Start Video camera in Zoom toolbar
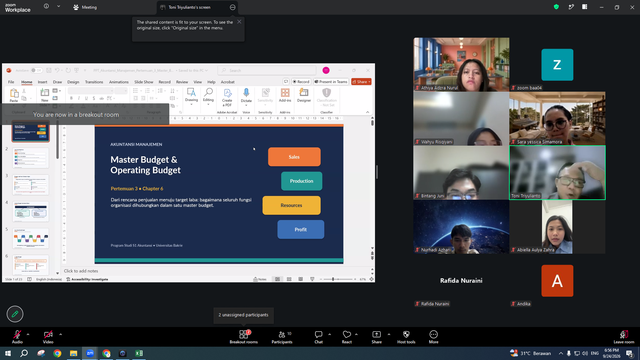The image size is (640, 360). pyautogui.click(x=48, y=337)
